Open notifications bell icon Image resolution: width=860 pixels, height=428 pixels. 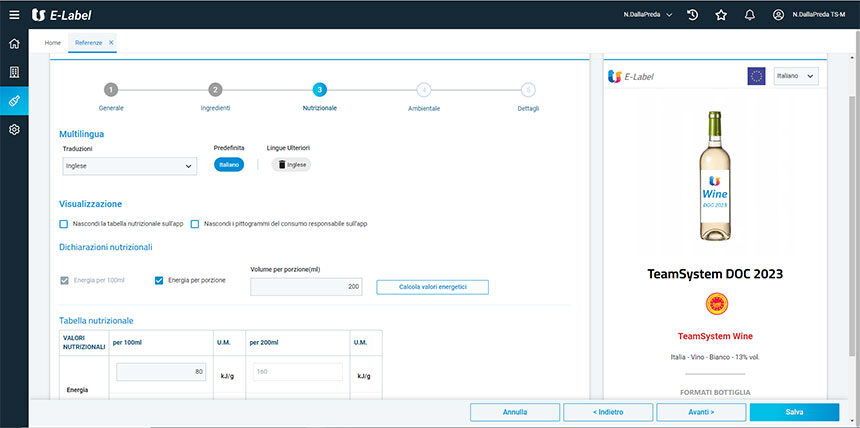click(x=750, y=15)
